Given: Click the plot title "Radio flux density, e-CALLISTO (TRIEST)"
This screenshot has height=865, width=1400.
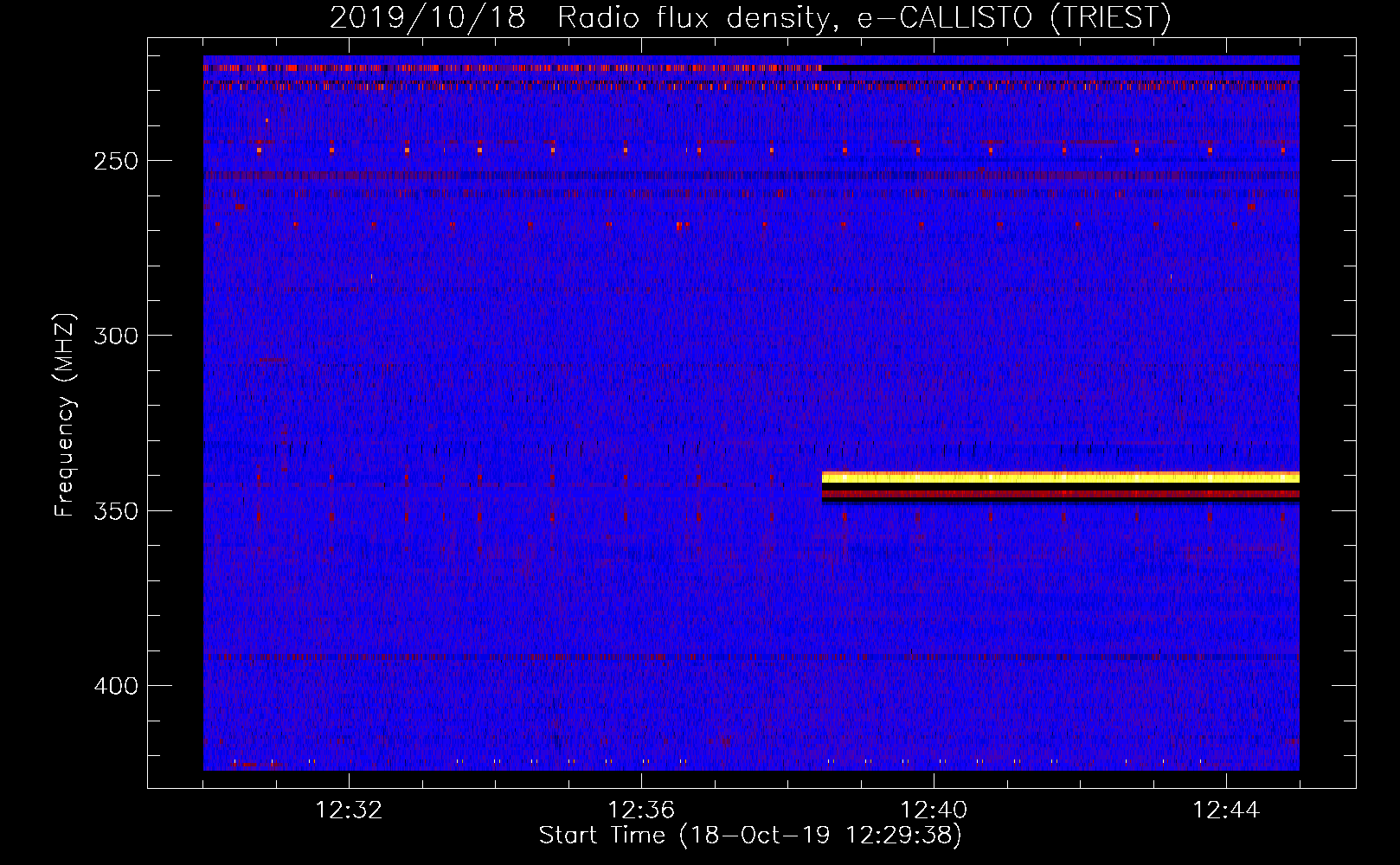Looking at the screenshot, I should pos(864,18).
